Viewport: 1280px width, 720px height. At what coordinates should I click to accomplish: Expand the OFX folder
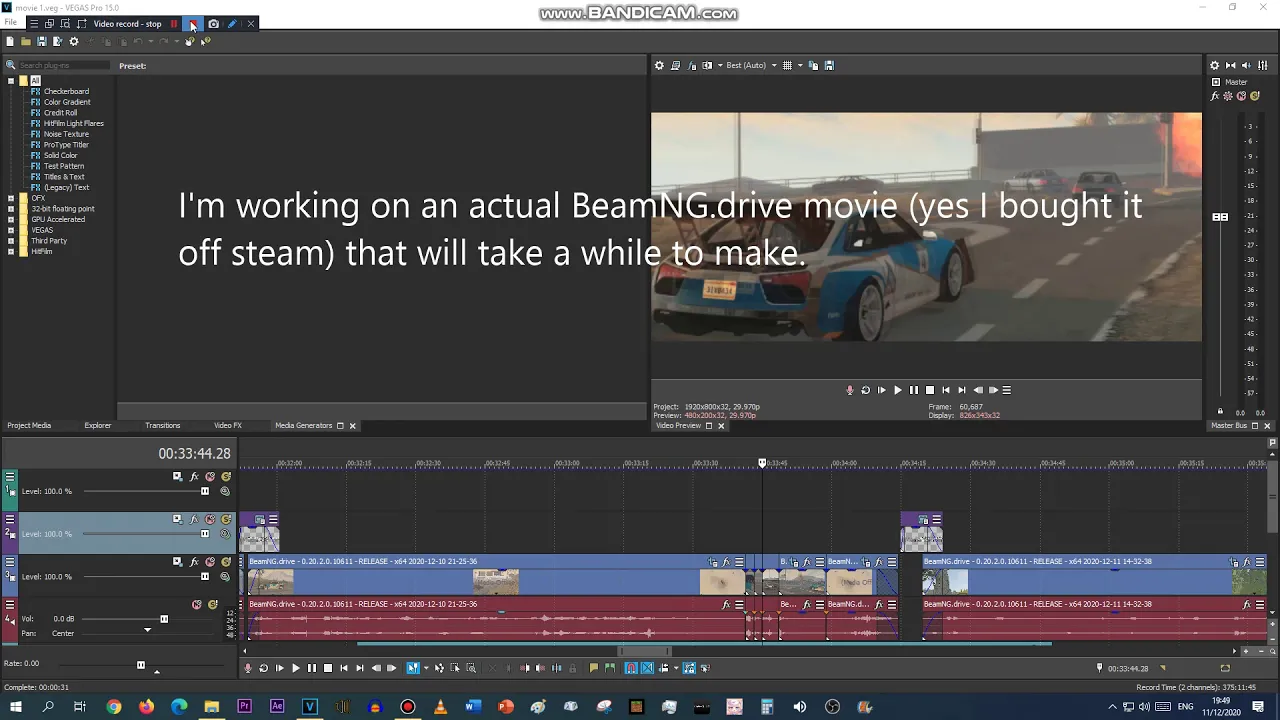pos(11,198)
